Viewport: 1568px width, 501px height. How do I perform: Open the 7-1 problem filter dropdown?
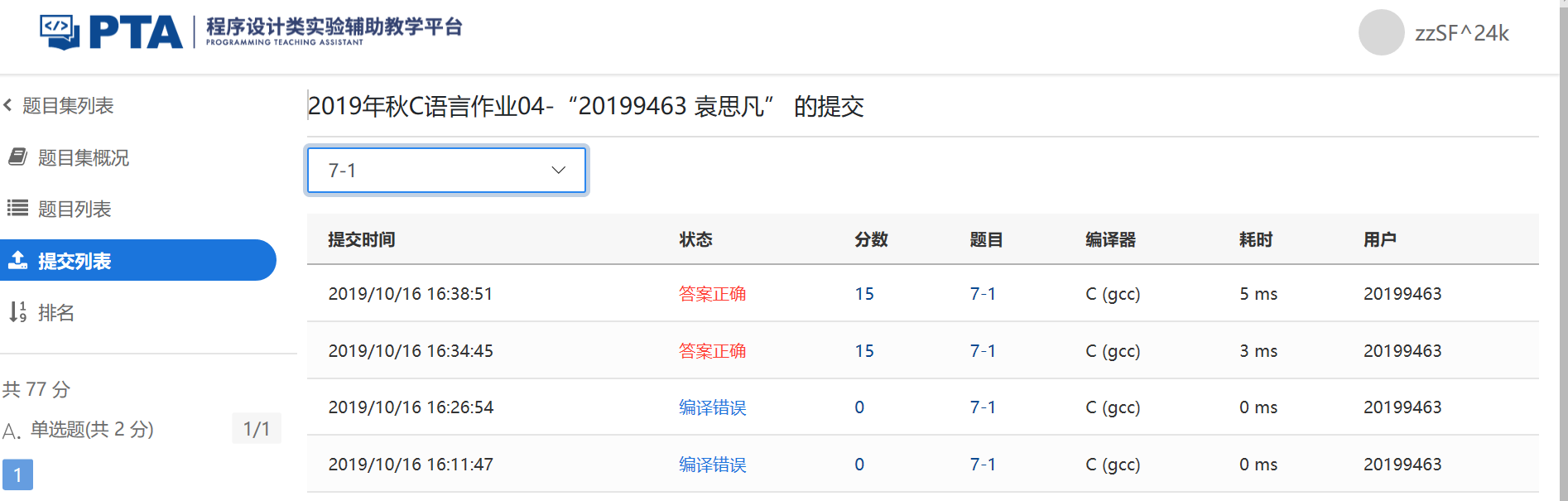coord(446,171)
